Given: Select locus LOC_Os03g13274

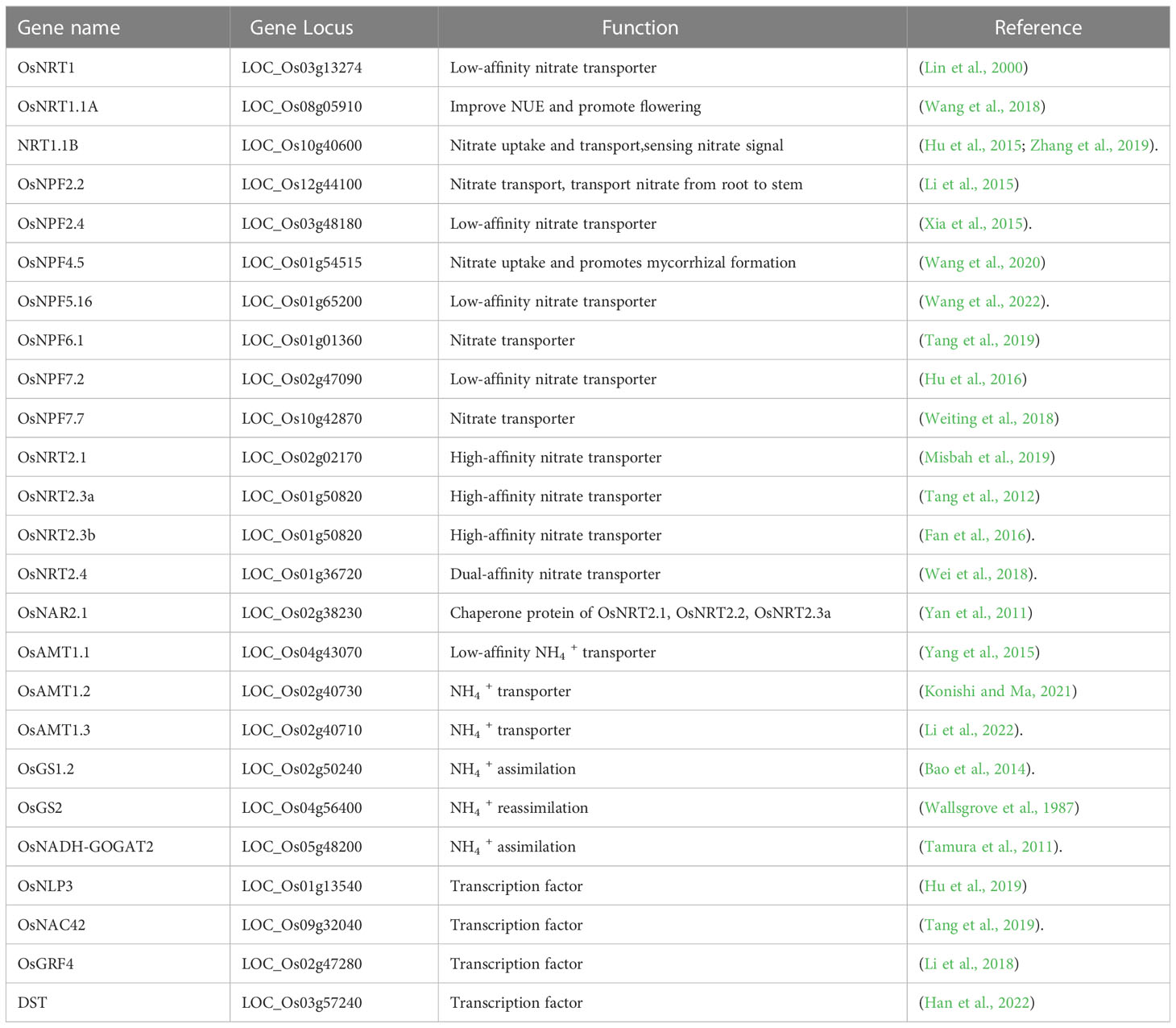Looking at the screenshot, I should pos(302,68).
